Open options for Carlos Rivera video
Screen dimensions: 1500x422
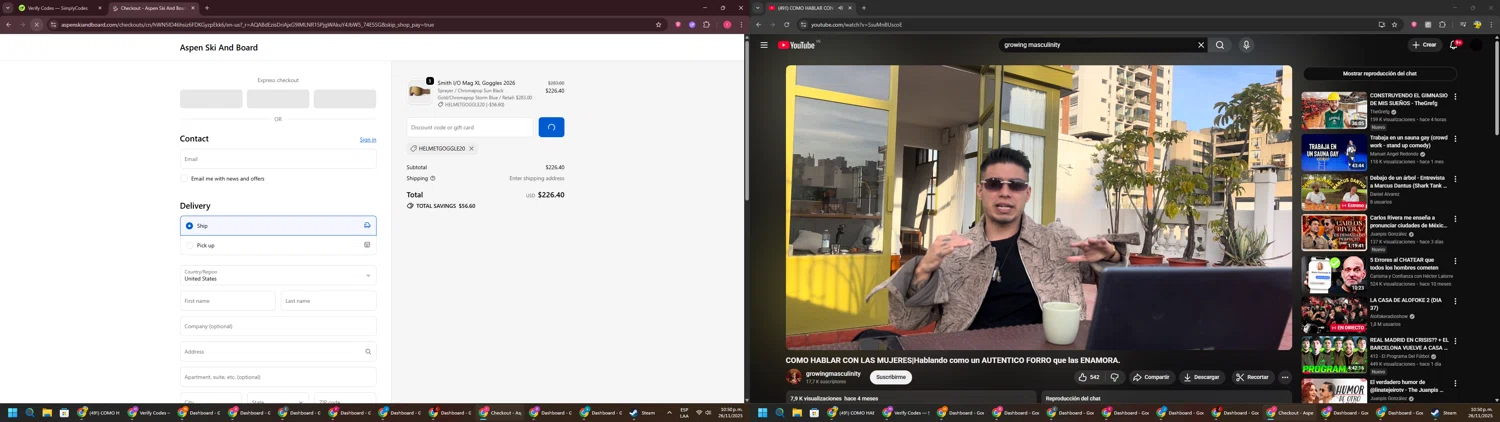tap(1455, 219)
